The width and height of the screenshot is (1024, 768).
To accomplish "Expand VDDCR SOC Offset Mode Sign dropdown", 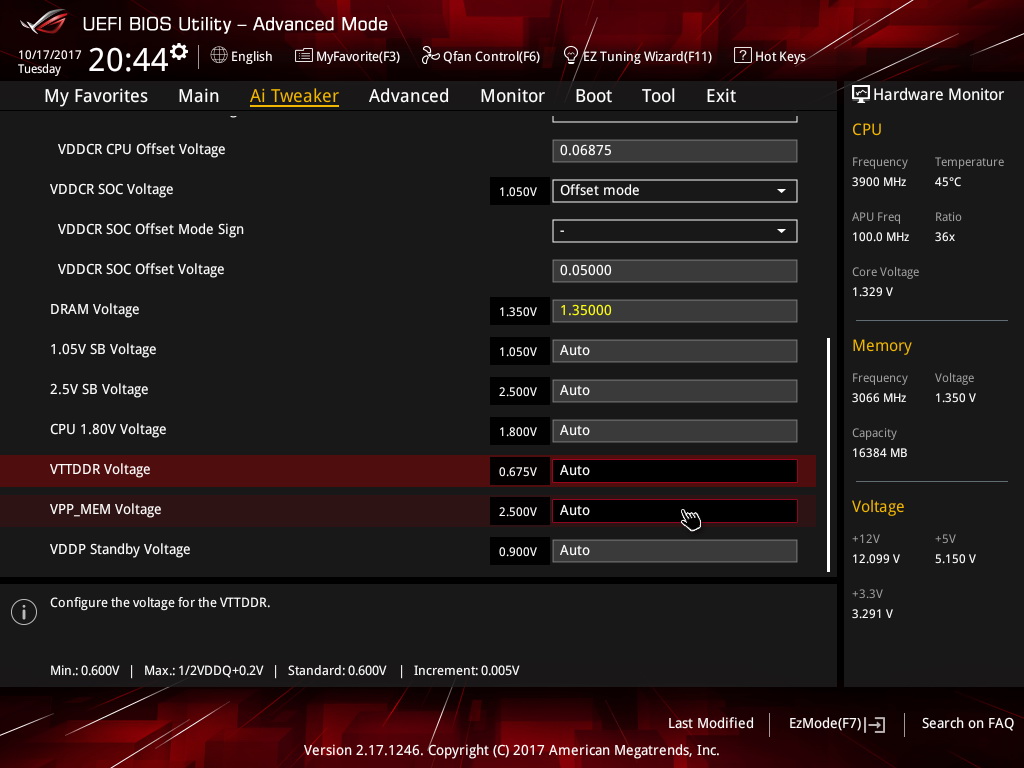I will click(x=675, y=231).
